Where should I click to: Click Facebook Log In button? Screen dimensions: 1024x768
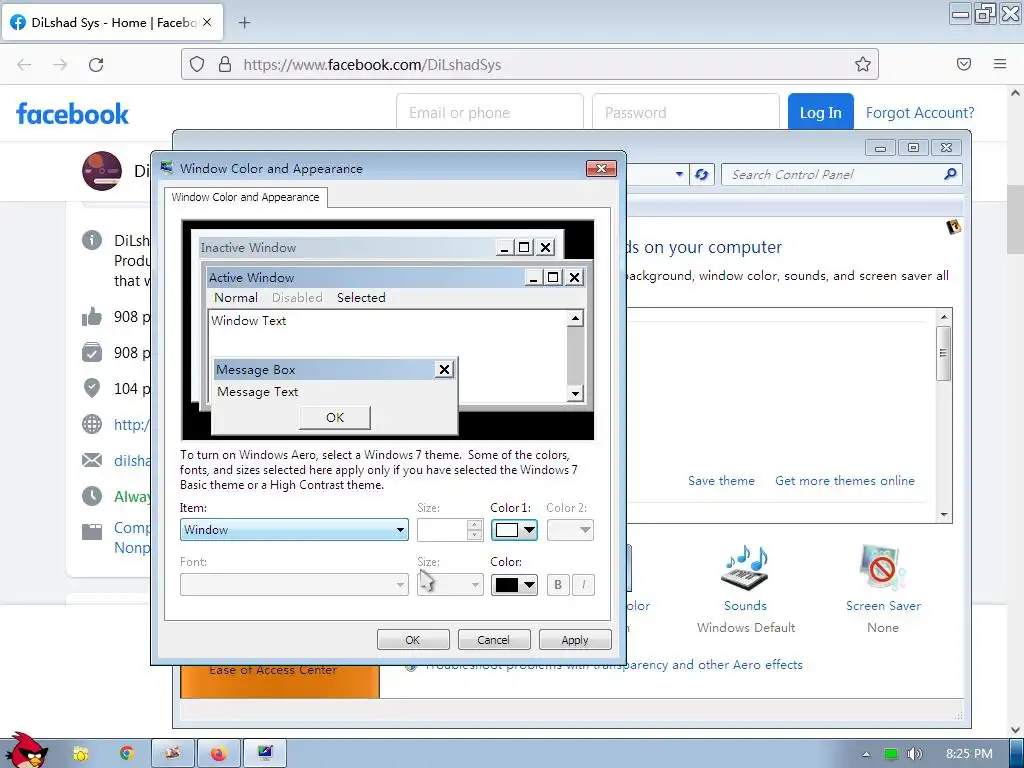coord(820,112)
